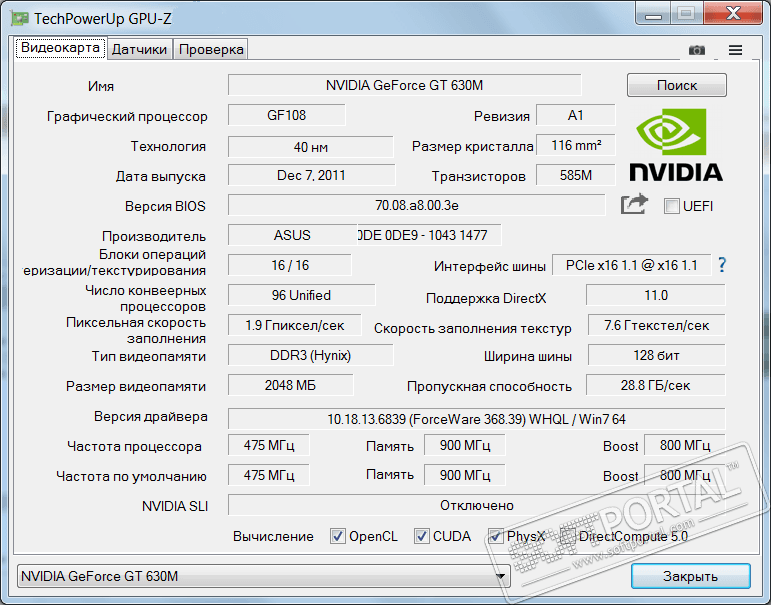Image resolution: width=771 pixels, height=605 pixels.
Task: Click the 16 / 16 ROPs/TMUs value
Action: click(290, 265)
